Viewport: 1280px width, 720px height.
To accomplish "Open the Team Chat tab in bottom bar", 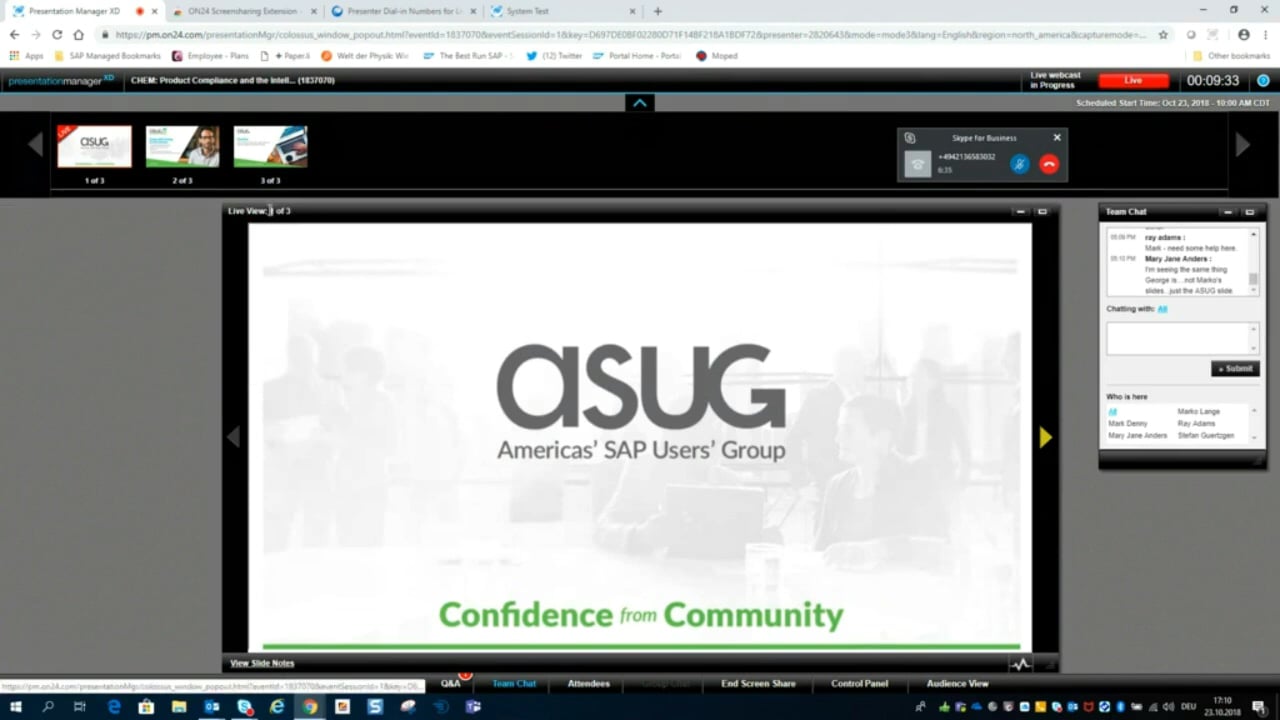I will pos(514,683).
